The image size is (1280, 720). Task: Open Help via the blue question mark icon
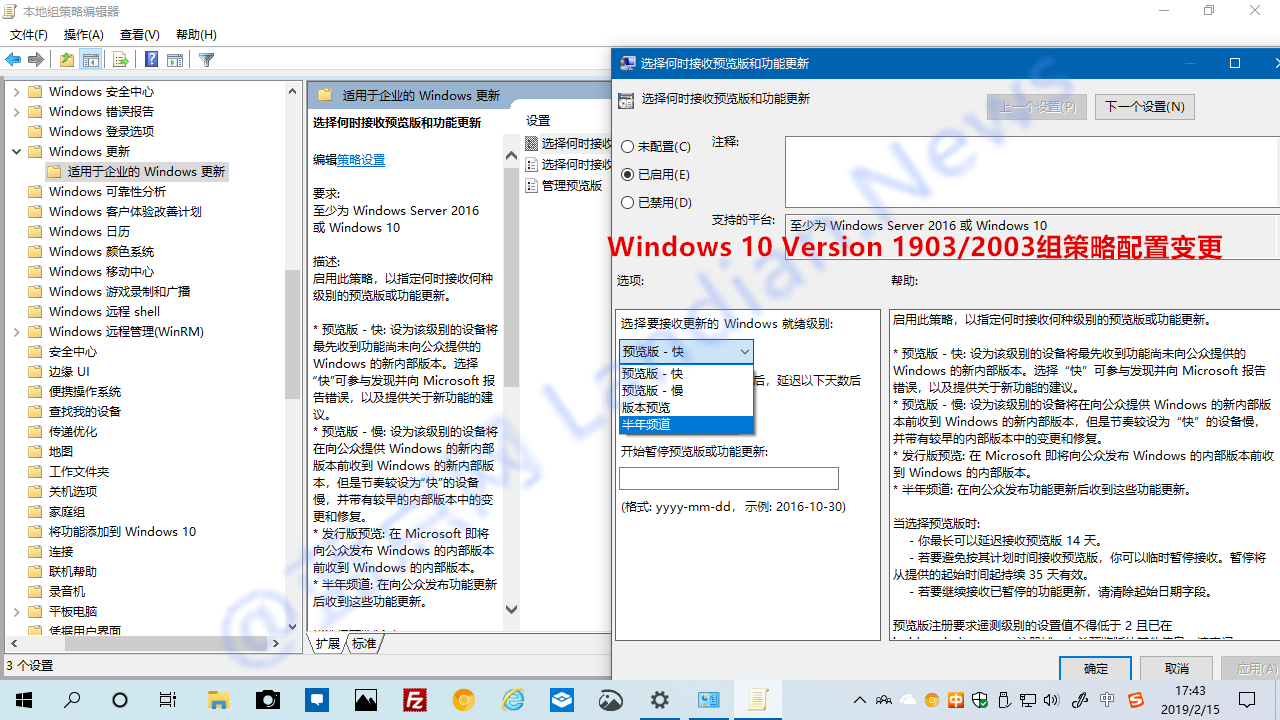(x=152, y=59)
